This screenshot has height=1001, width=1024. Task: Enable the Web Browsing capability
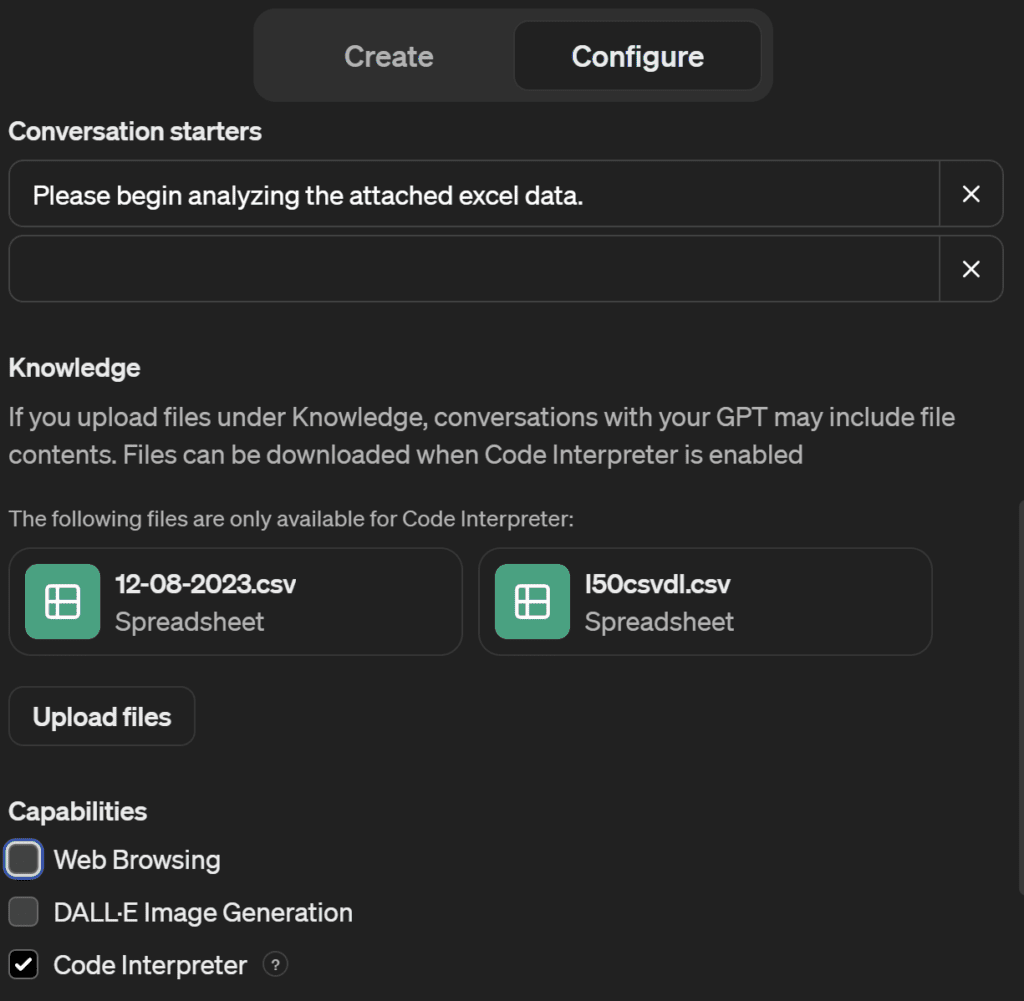tap(23, 859)
